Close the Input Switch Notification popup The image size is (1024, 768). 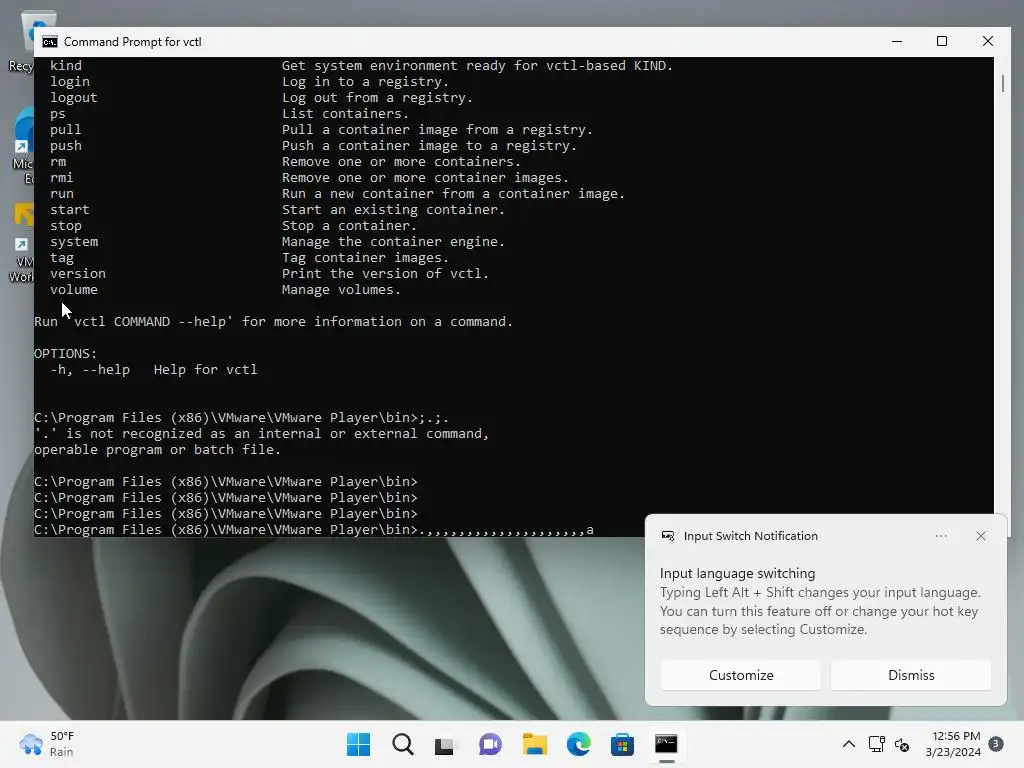click(981, 536)
